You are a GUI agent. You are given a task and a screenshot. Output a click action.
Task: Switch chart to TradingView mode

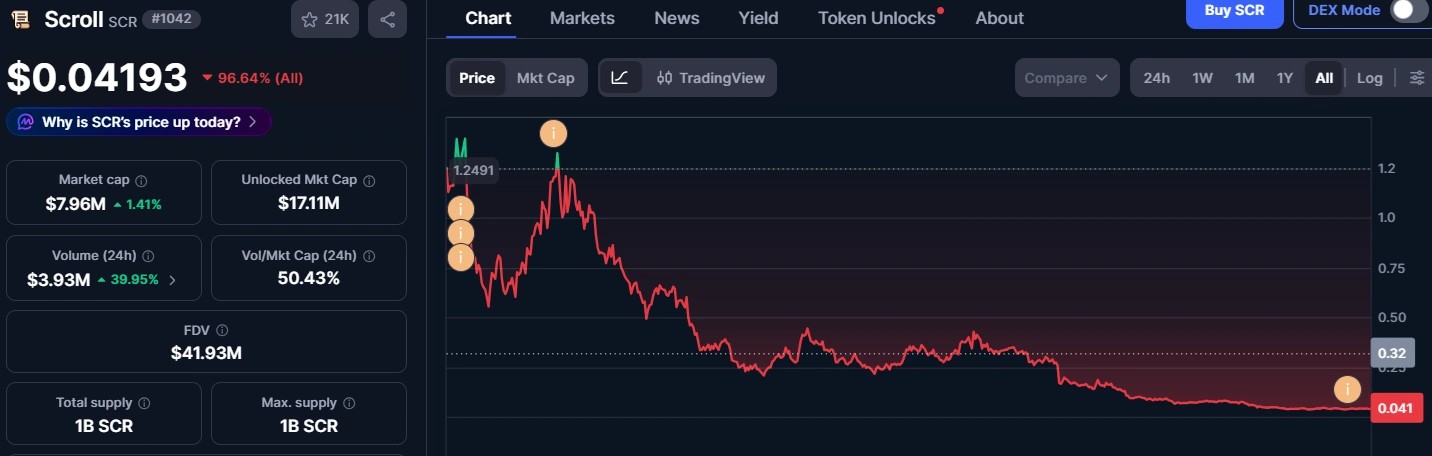pos(711,78)
